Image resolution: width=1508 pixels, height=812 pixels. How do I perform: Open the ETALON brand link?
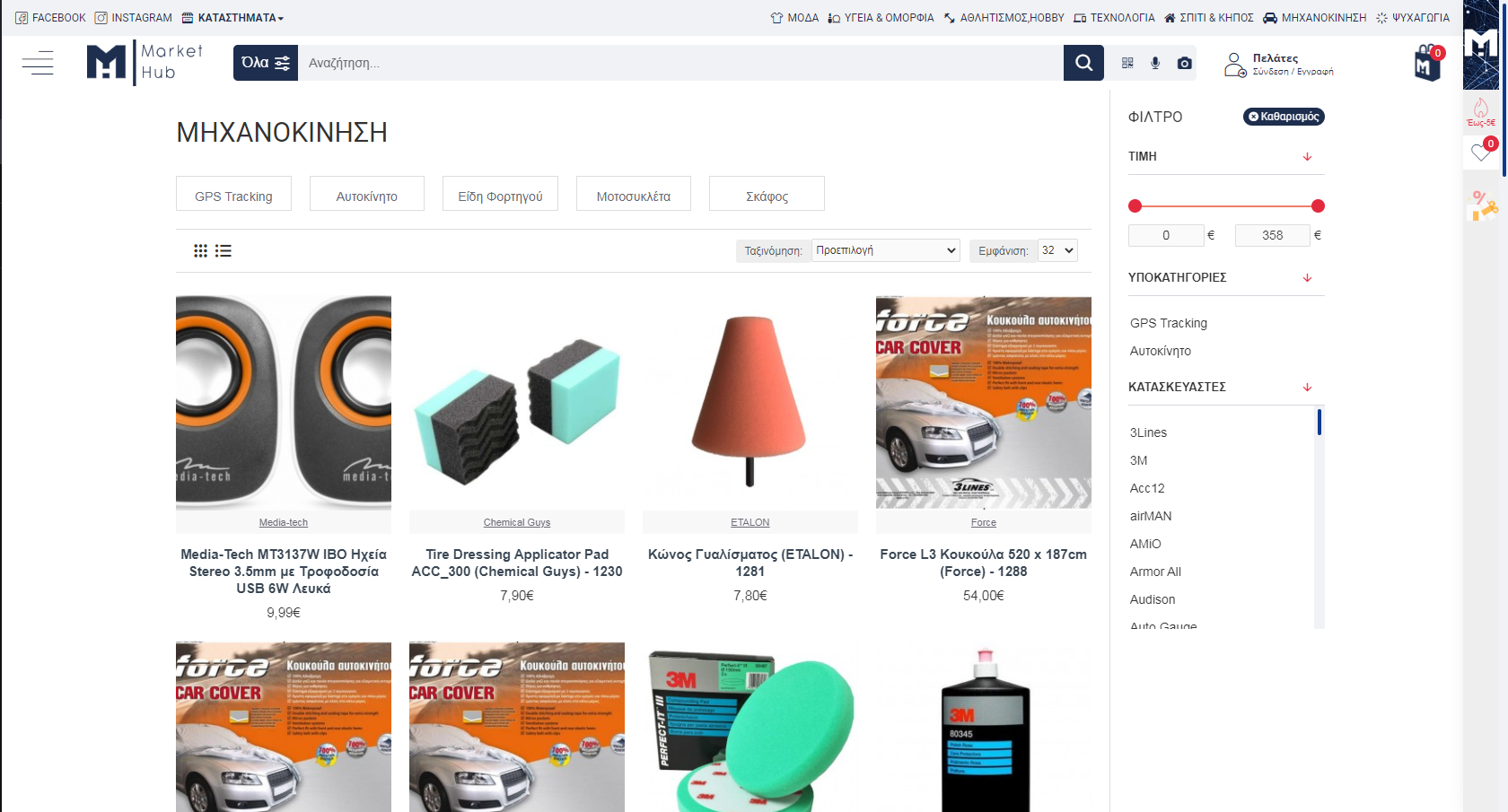[x=750, y=522]
